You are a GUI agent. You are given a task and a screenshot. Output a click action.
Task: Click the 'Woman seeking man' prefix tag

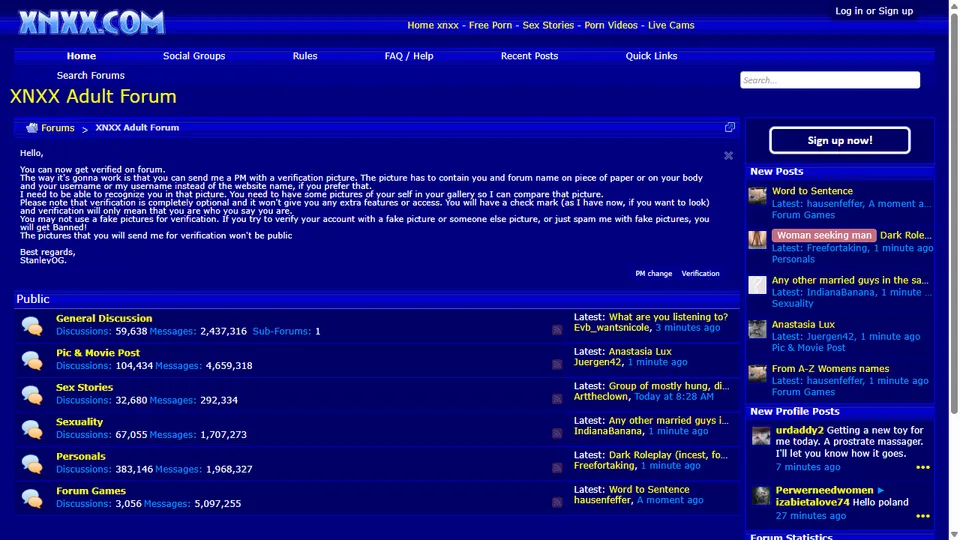[x=823, y=235]
